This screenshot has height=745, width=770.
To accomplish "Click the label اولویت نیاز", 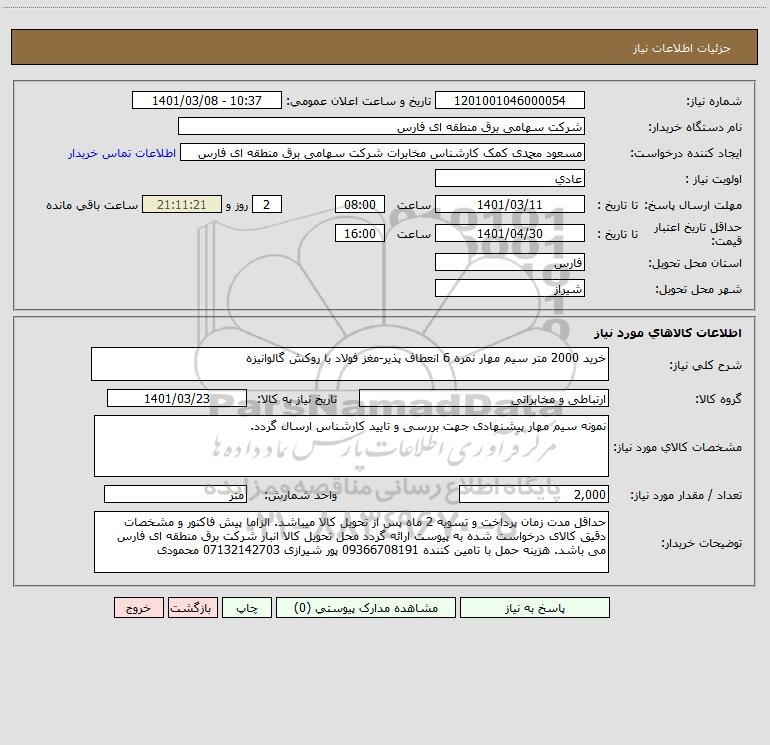I will click(713, 180).
